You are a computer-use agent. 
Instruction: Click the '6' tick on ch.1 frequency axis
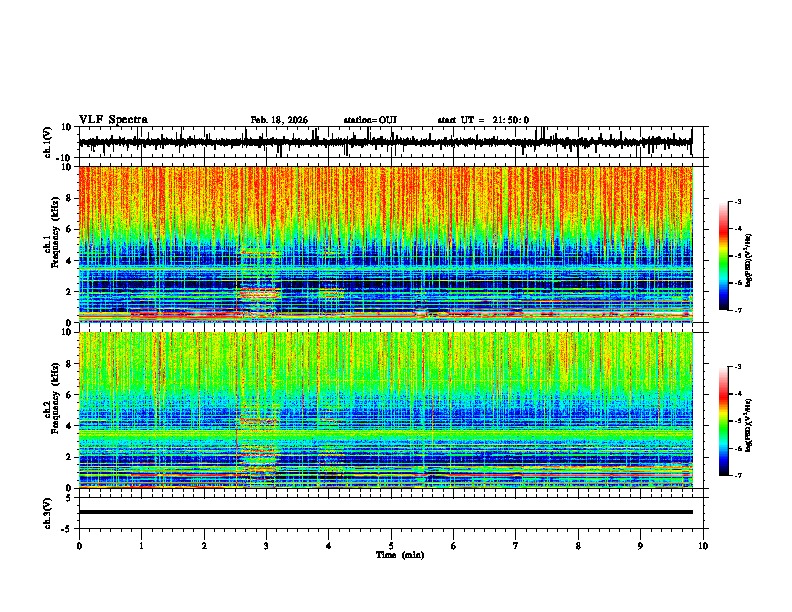(70, 230)
